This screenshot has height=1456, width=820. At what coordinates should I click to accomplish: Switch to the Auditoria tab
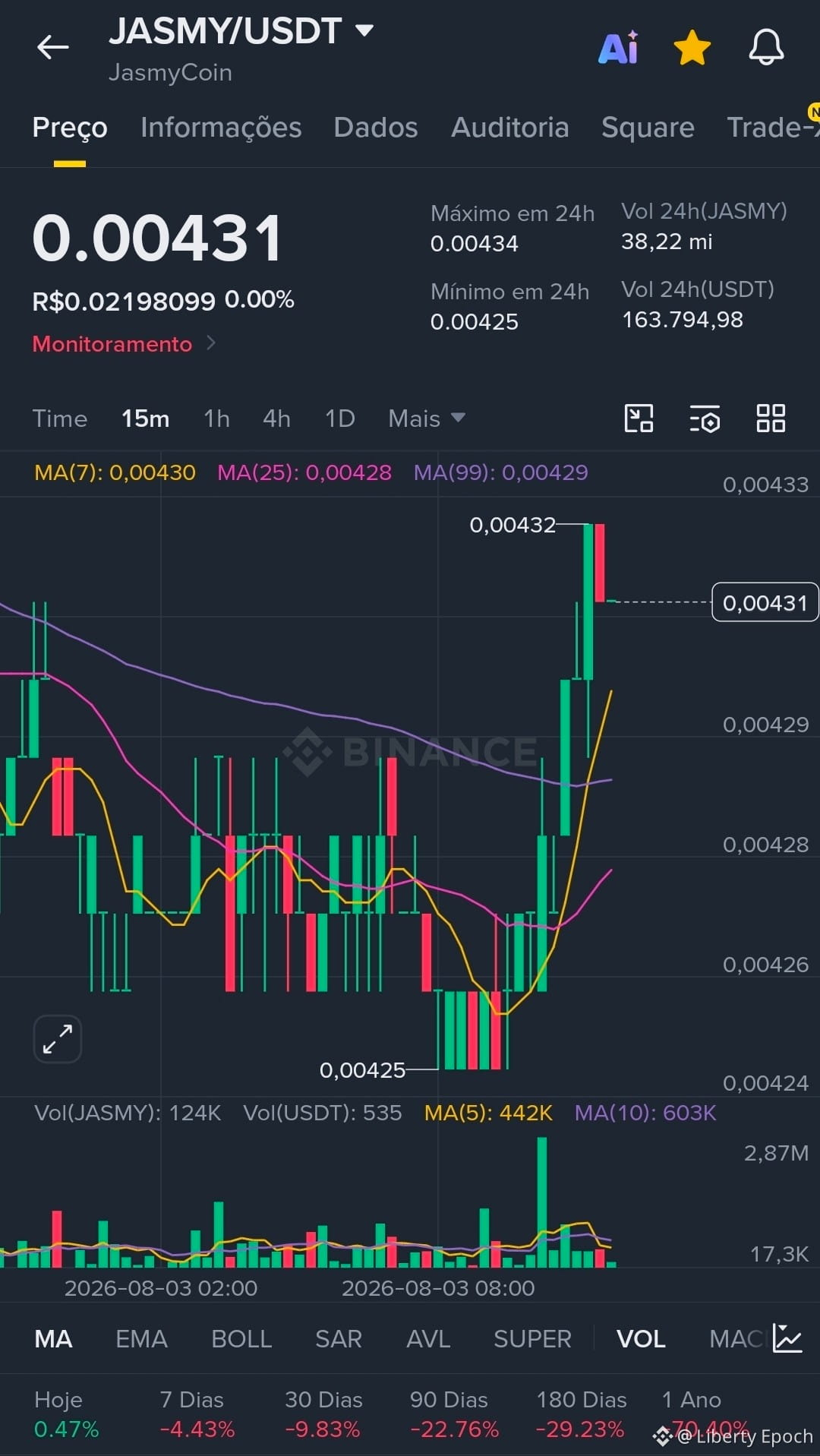pyautogui.click(x=510, y=128)
